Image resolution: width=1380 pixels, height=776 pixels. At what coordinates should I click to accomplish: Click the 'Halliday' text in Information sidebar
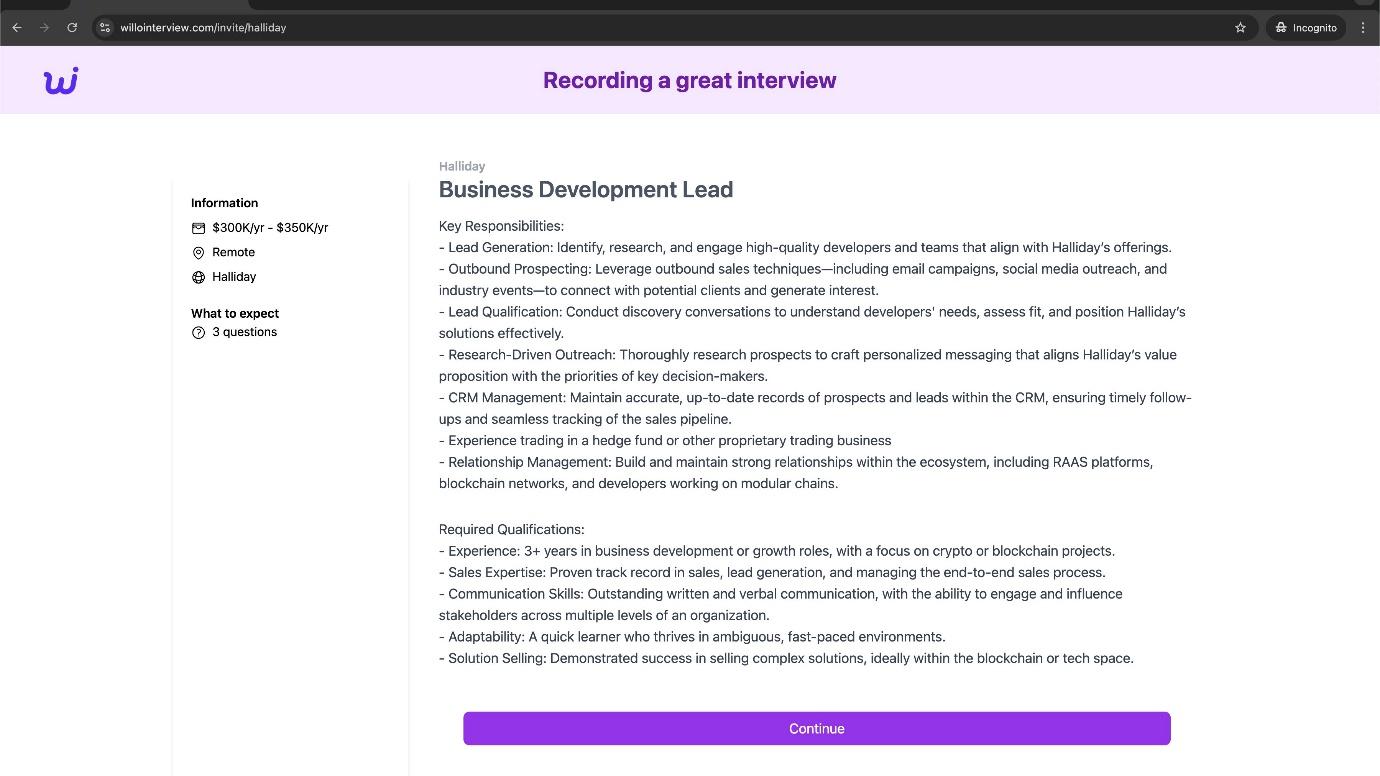pos(234,277)
